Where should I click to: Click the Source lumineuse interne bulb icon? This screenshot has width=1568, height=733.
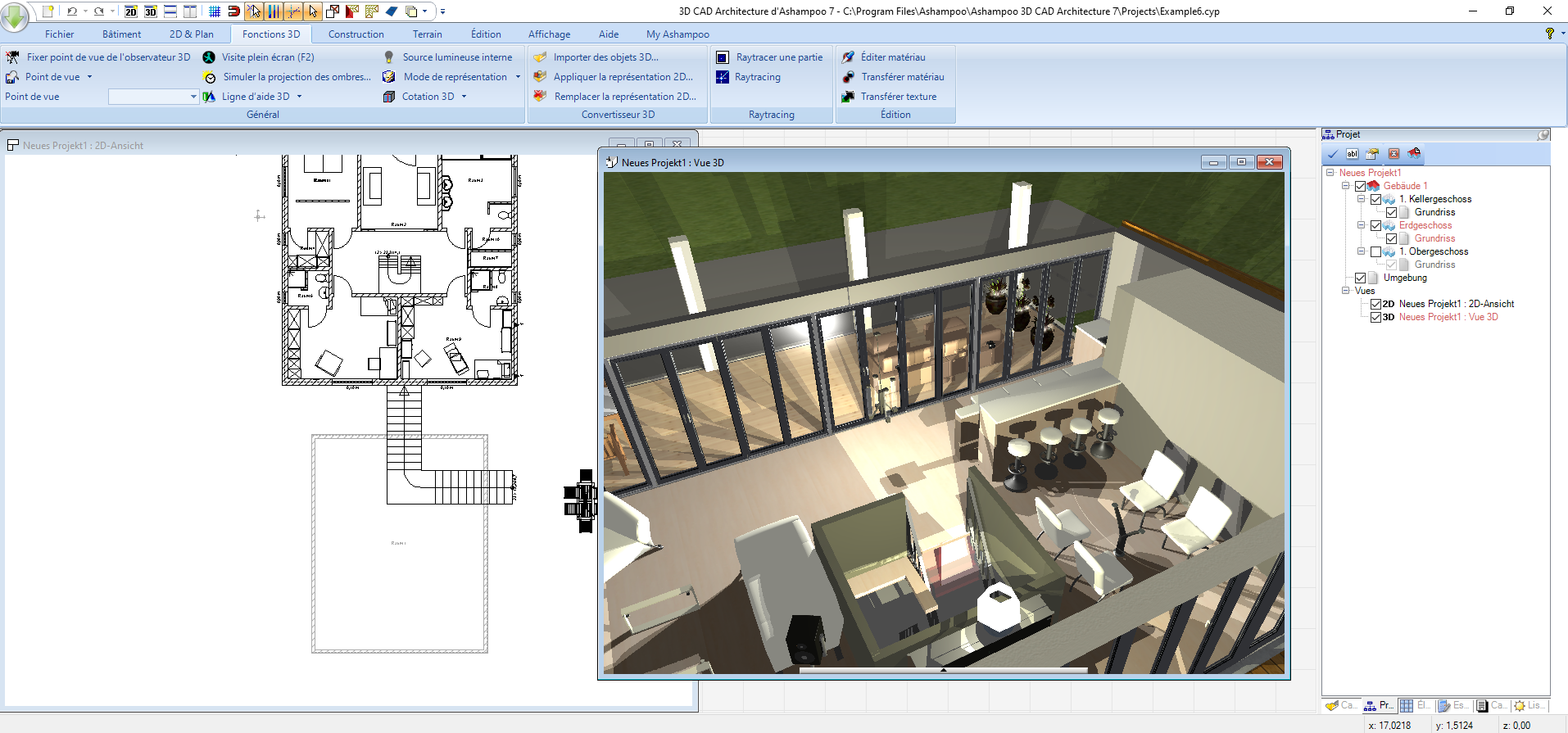tap(389, 57)
